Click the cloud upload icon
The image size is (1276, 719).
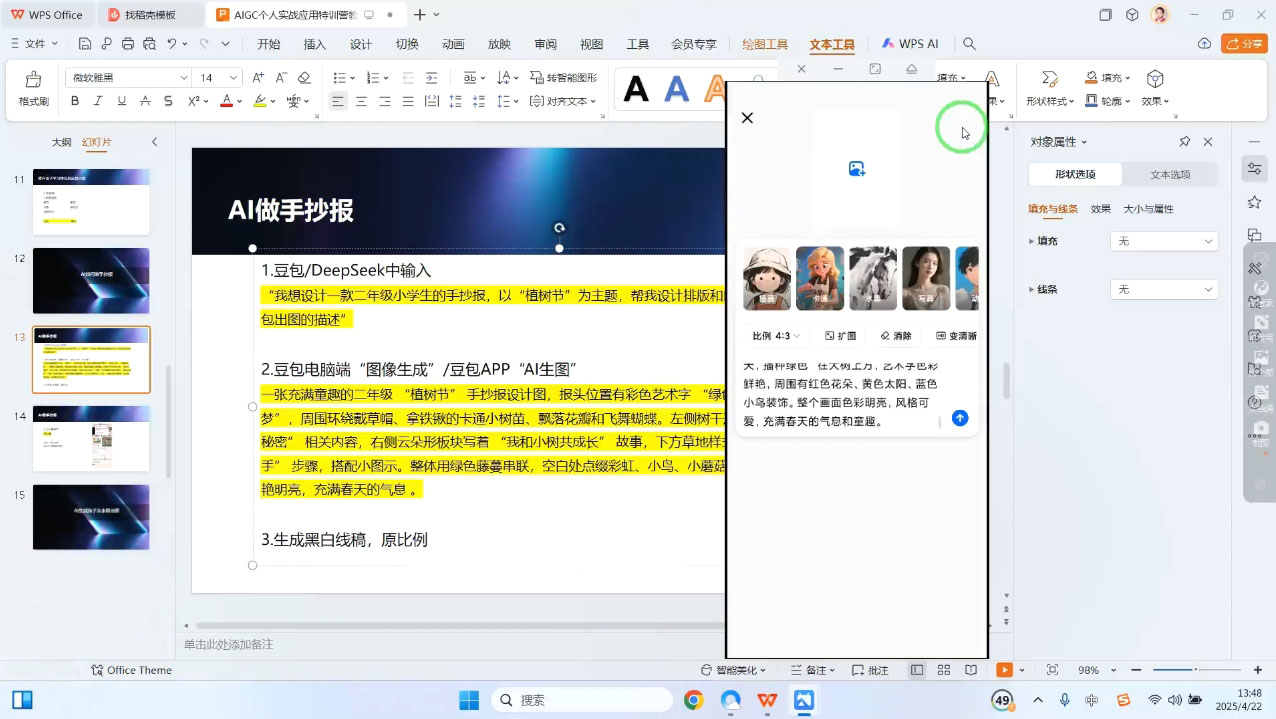click(1204, 44)
